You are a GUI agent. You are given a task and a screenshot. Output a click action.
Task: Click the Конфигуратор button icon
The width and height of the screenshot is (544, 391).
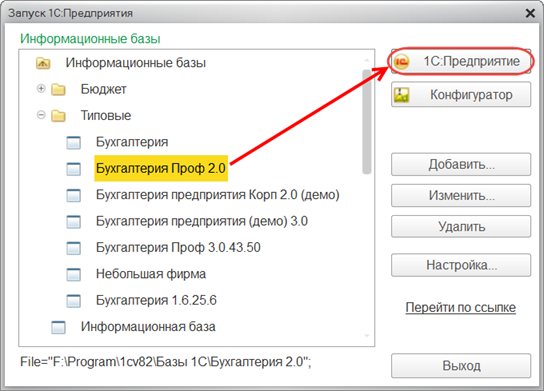(x=402, y=95)
